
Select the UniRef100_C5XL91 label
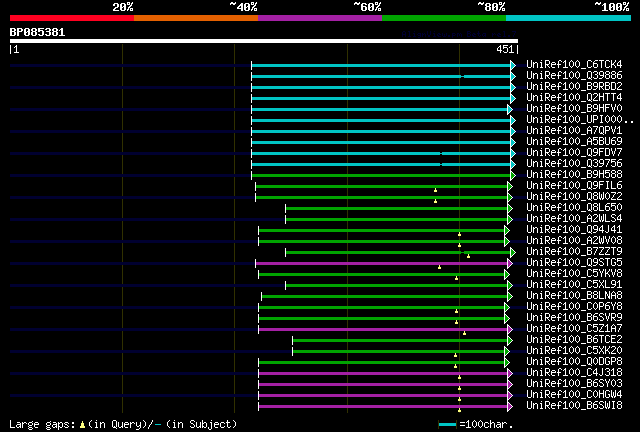(574, 285)
